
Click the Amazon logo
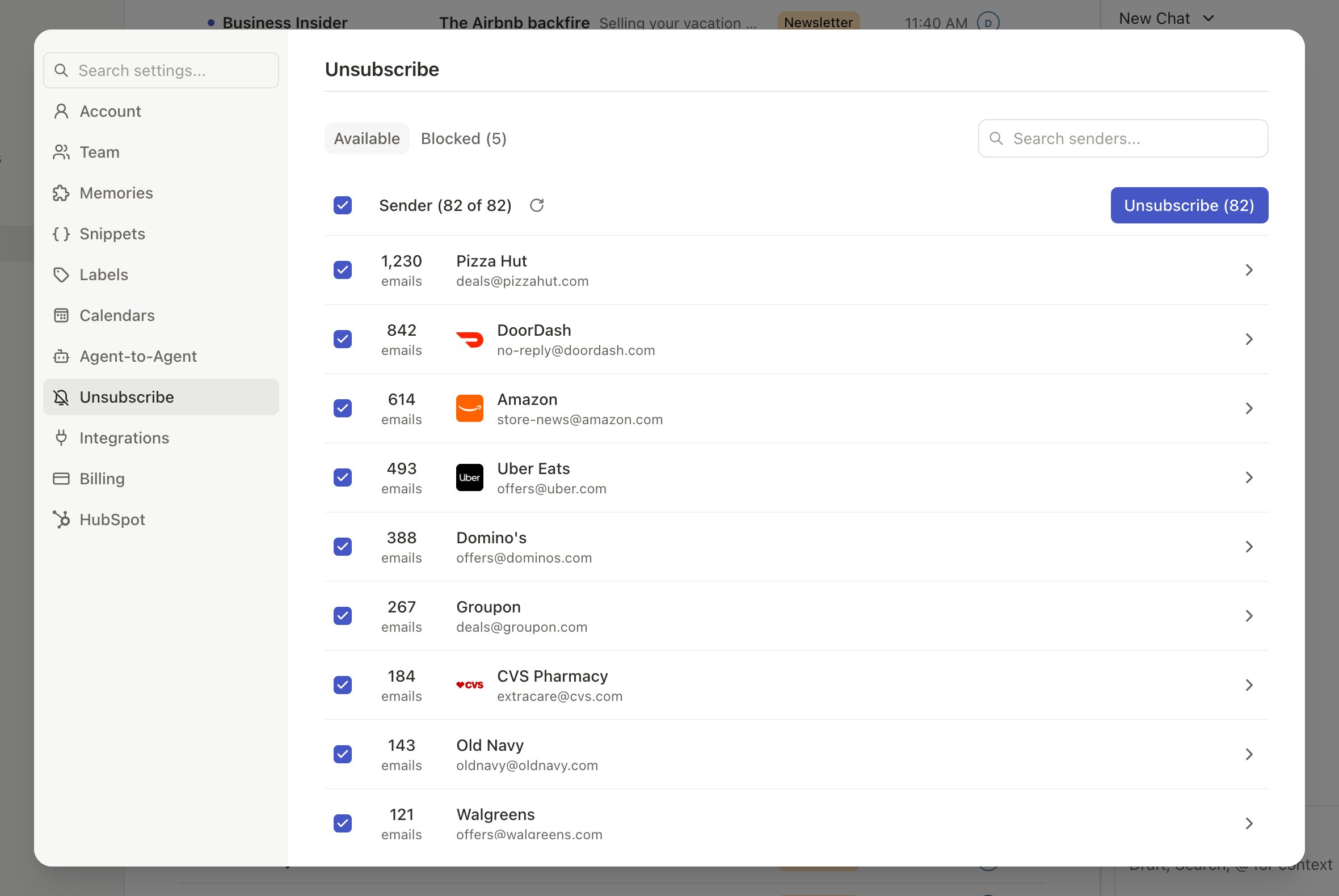(469, 408)
